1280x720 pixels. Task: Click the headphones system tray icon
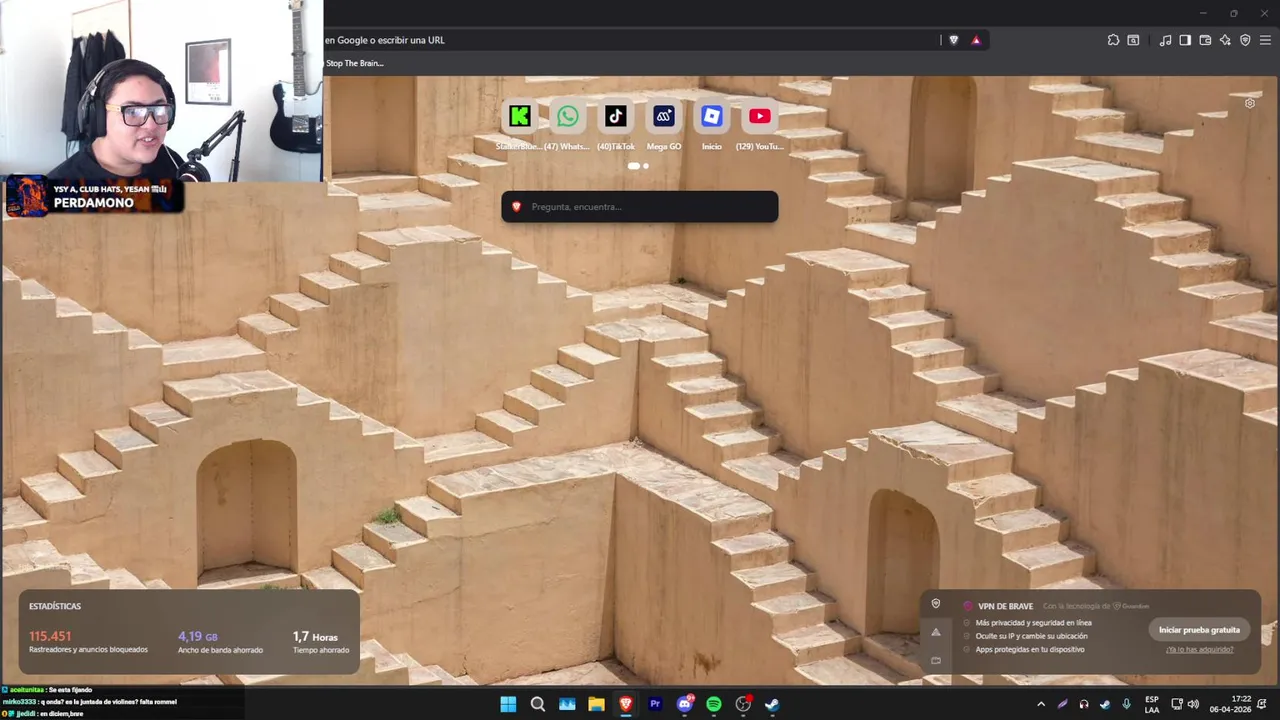point(1084,704)
